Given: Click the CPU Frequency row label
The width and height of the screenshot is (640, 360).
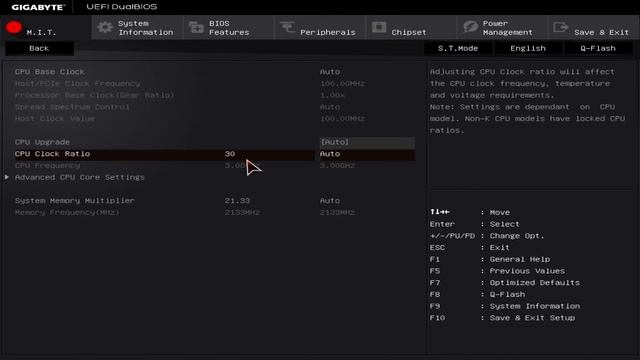Looking at the screenshot, I should (47, 166).
